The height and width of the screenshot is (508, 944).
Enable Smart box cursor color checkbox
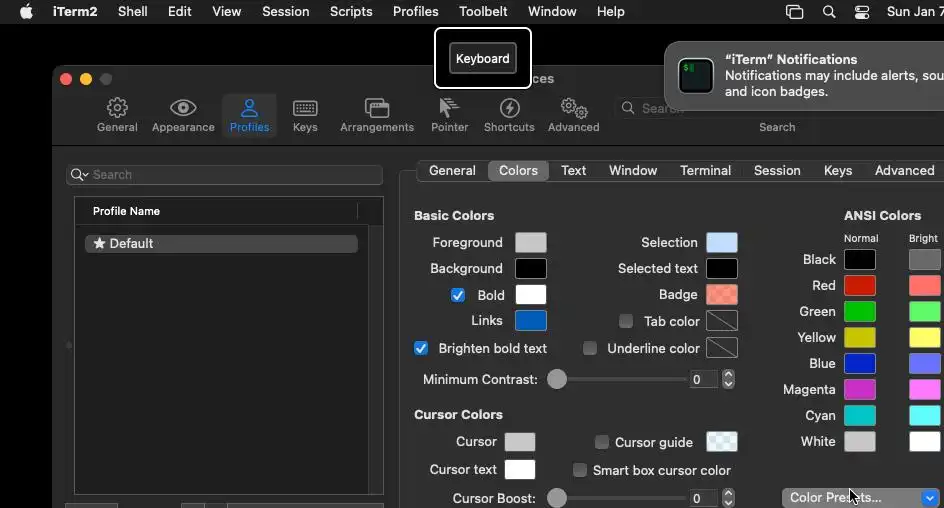coord(580,470)
